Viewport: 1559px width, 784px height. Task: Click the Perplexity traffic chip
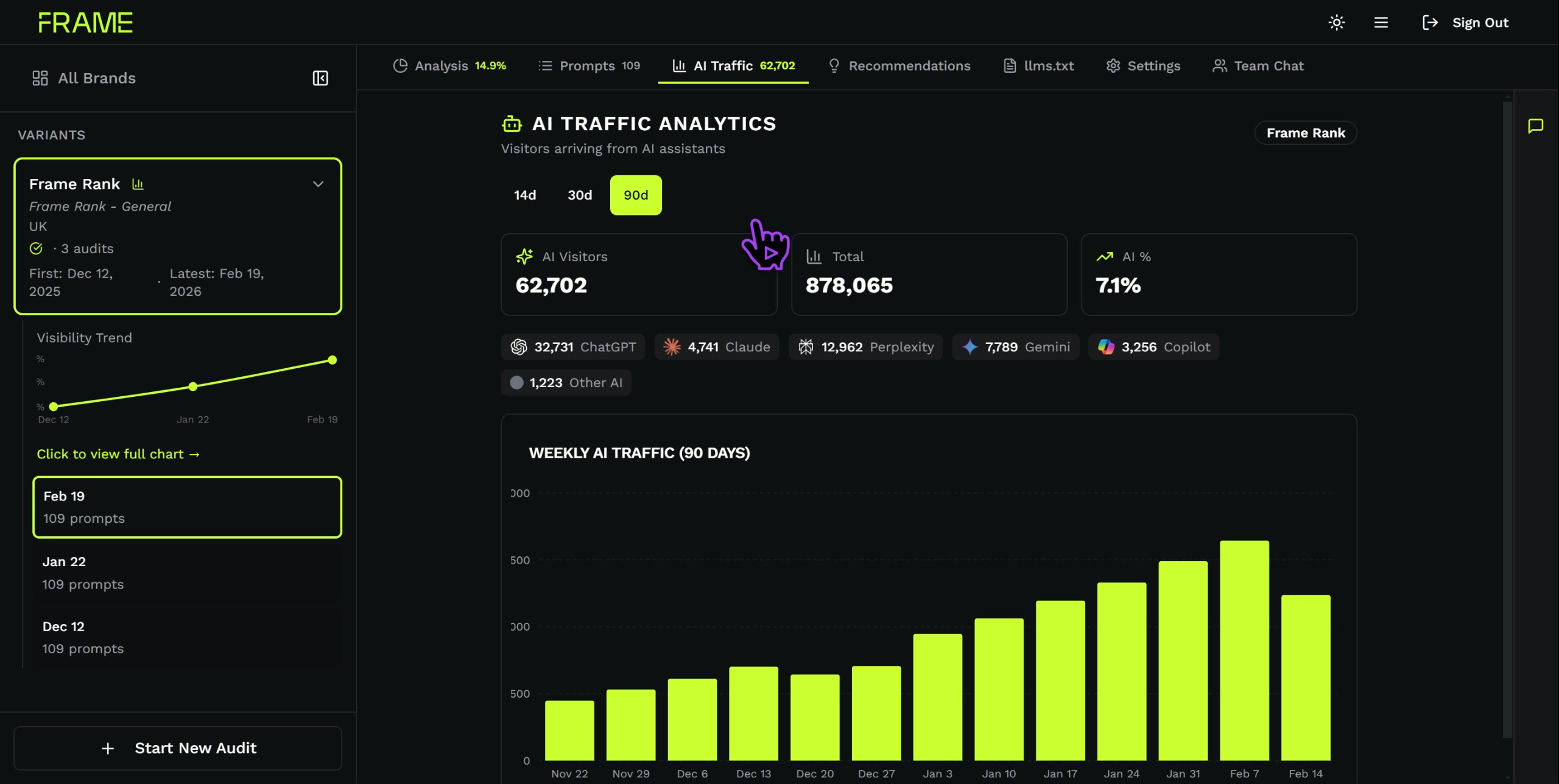[865, 347]
